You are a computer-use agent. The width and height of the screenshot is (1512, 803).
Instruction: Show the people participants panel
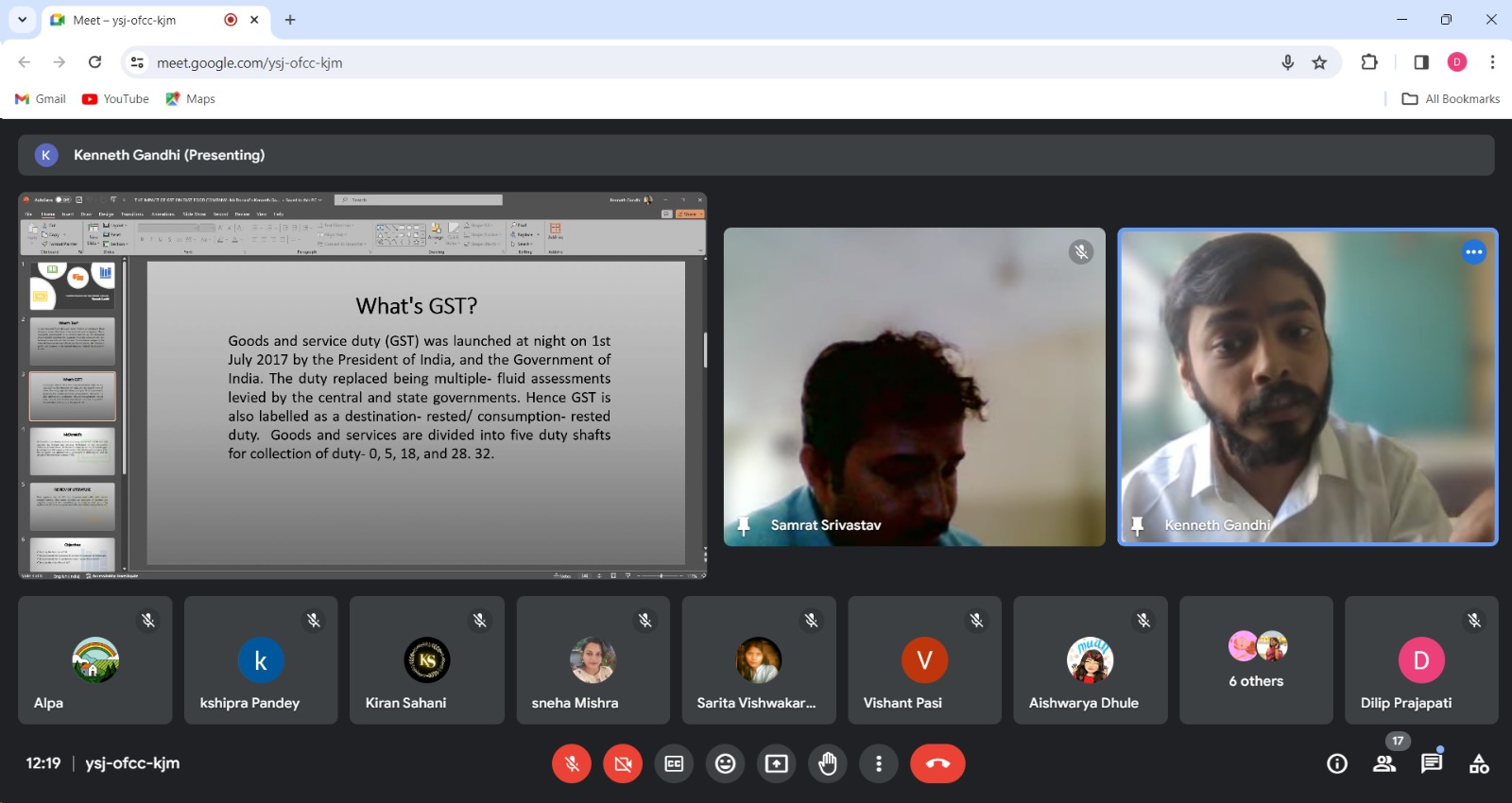(x=1383, y=763)
